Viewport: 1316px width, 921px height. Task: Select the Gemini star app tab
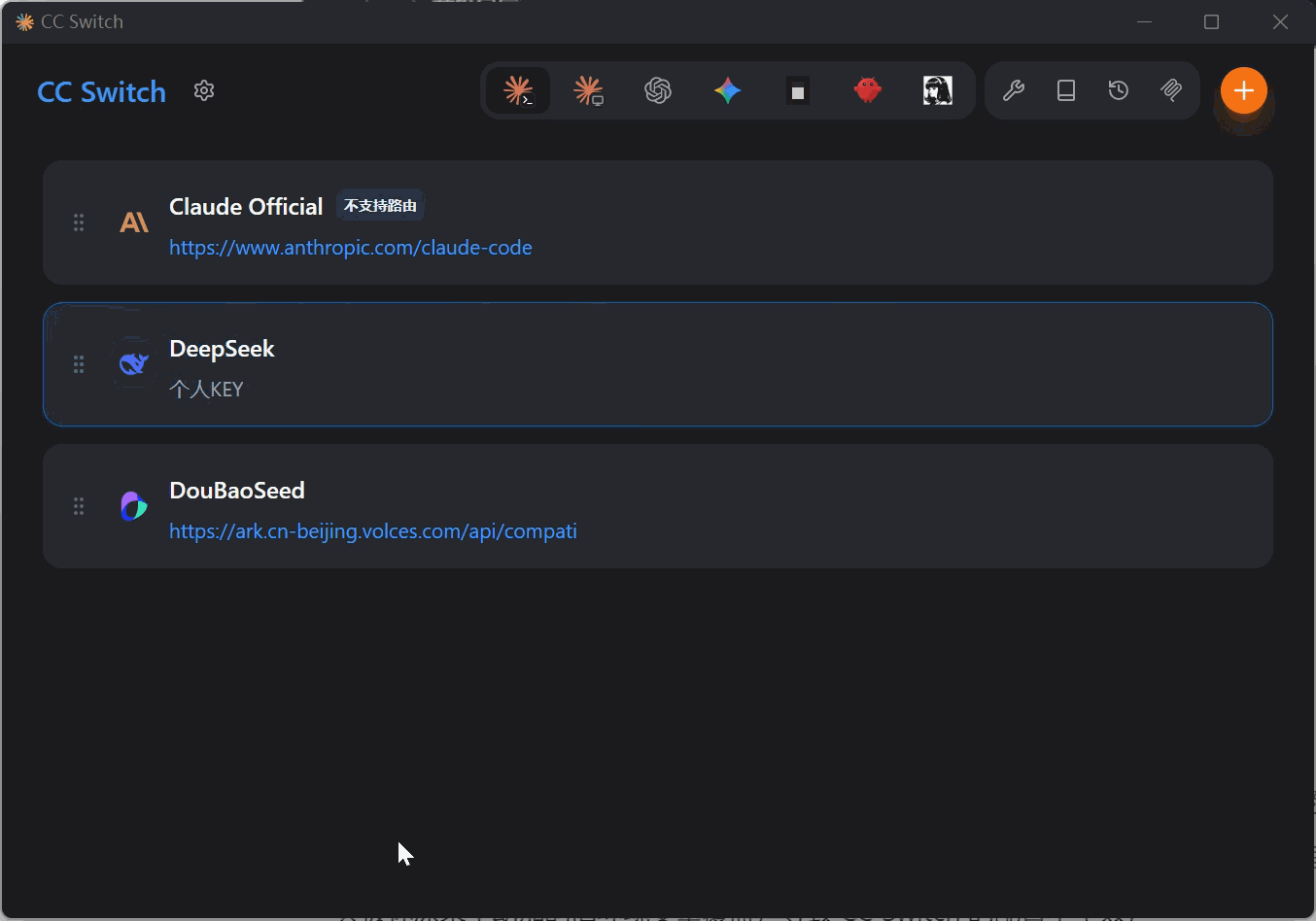[728, 91]
